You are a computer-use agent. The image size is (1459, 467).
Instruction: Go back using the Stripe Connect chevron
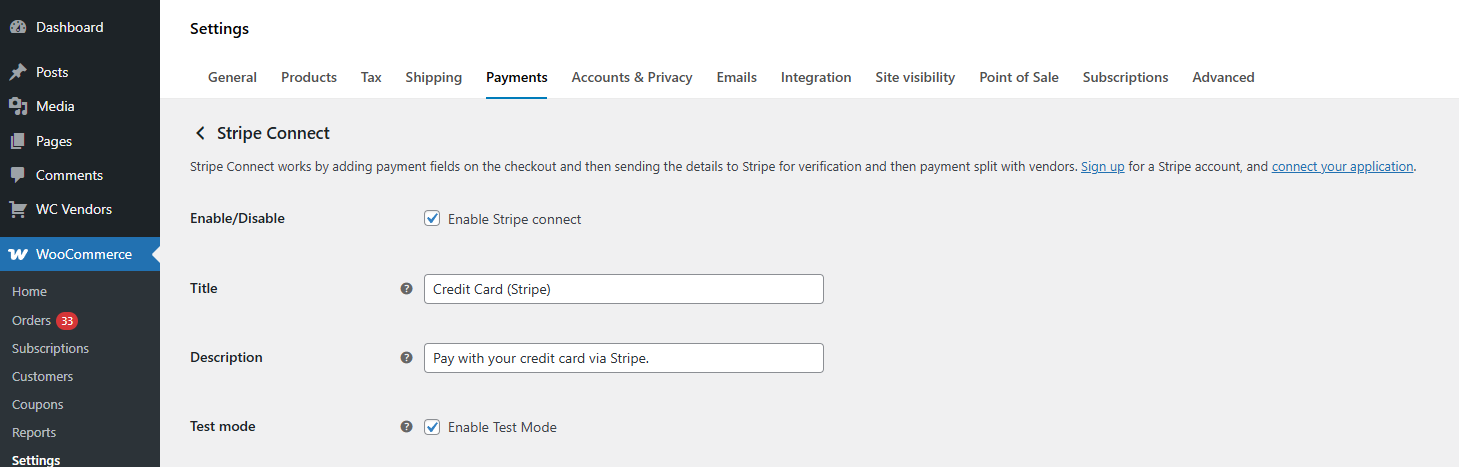coord(200,133)
